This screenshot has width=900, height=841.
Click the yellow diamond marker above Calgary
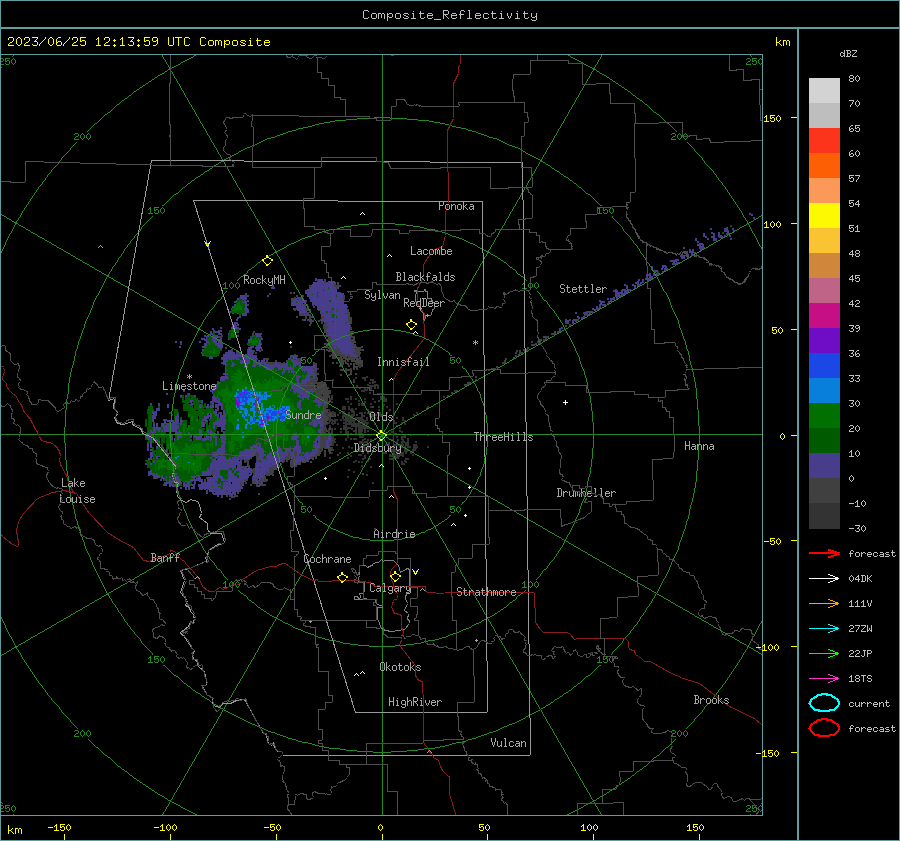pyautogui.click(x=395, y=576)
